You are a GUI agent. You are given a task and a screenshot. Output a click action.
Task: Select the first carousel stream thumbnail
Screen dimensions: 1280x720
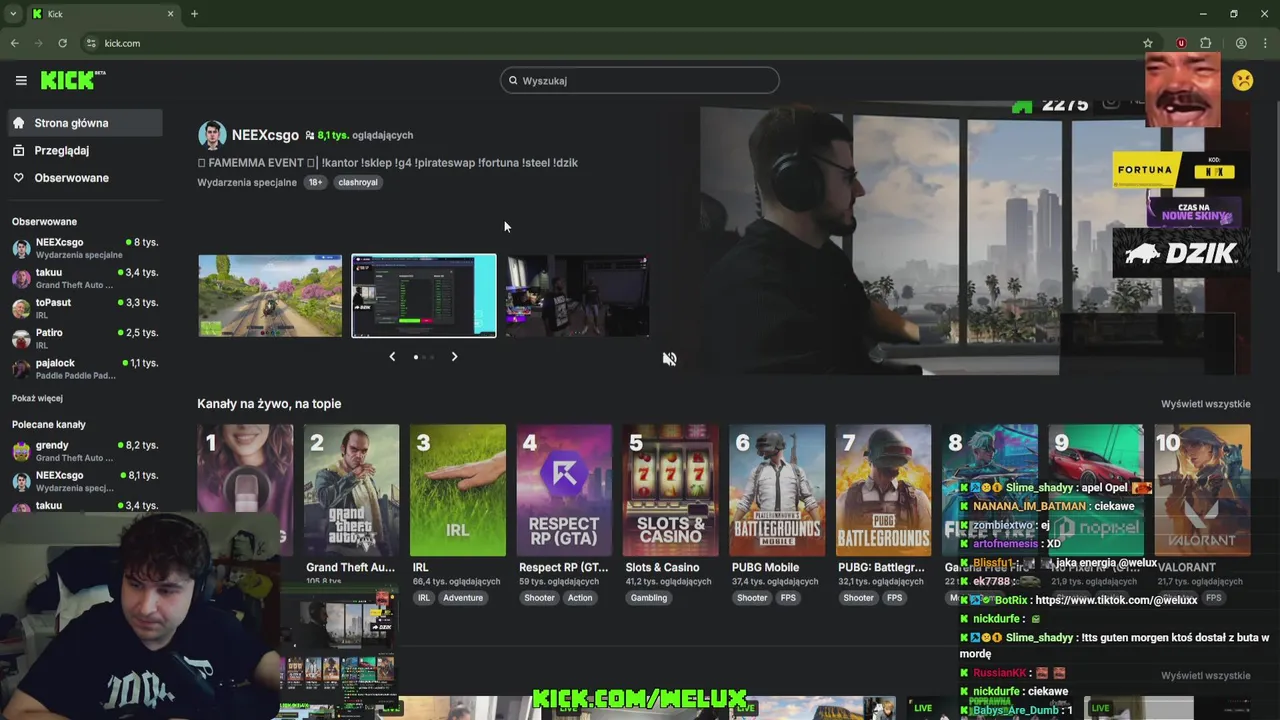[270, 295]
